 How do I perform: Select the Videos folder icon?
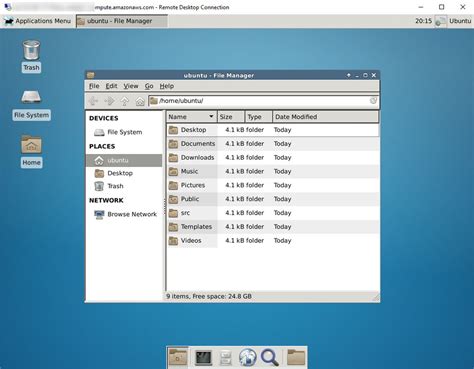coord(173,240)
